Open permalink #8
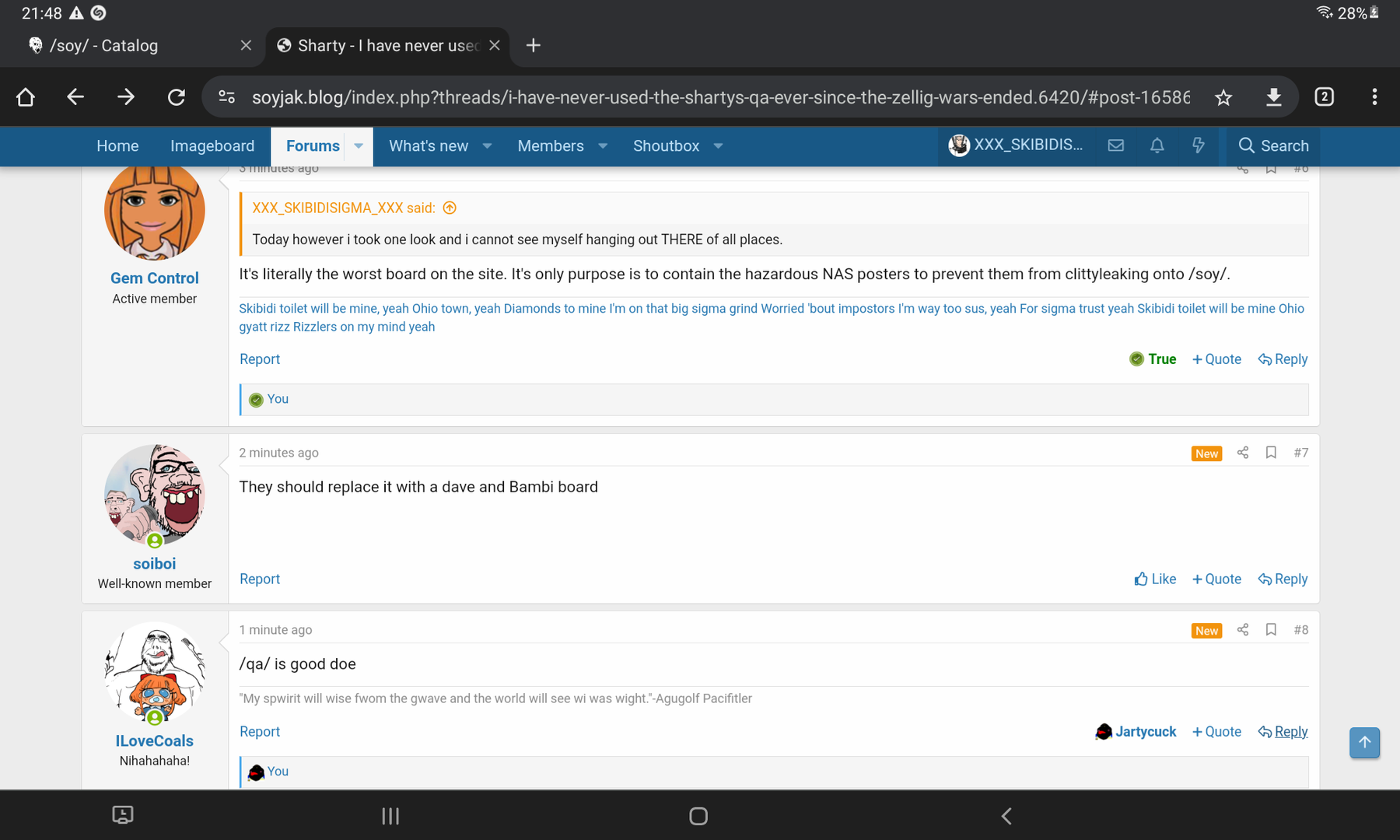Viewport: 1400px width, 840px height. 1300,630
